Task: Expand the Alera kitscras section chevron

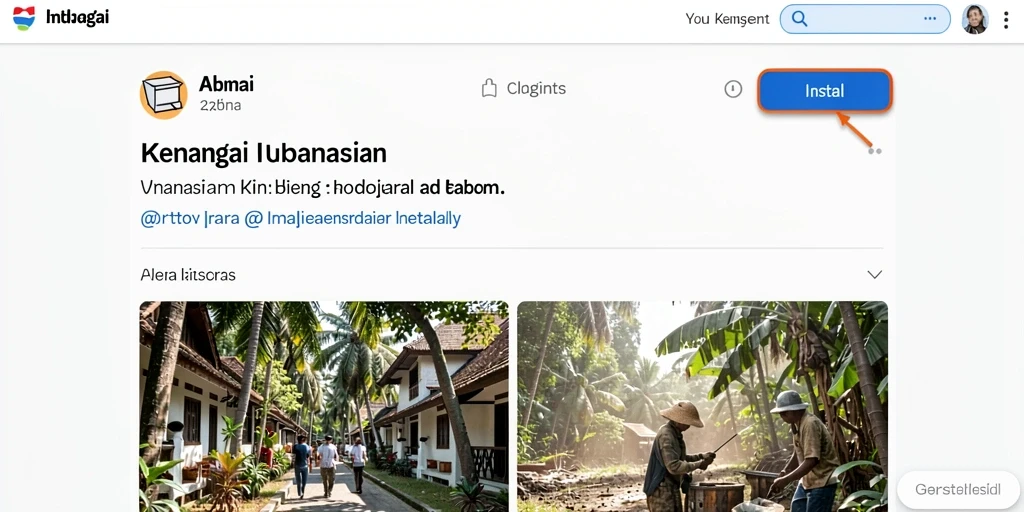Action: tap(874, 274)
